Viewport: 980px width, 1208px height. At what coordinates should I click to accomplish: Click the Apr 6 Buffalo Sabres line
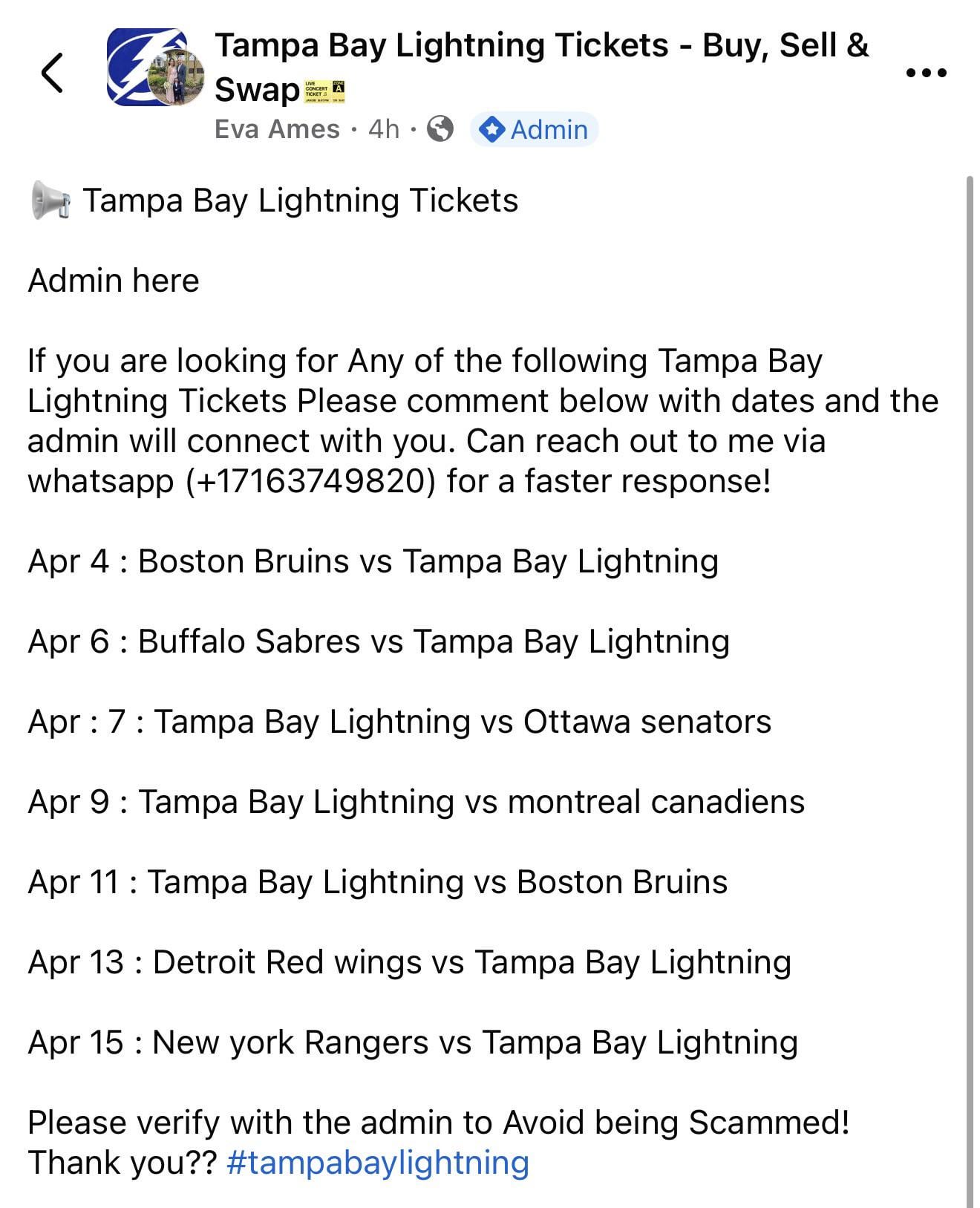click(379, 641)
